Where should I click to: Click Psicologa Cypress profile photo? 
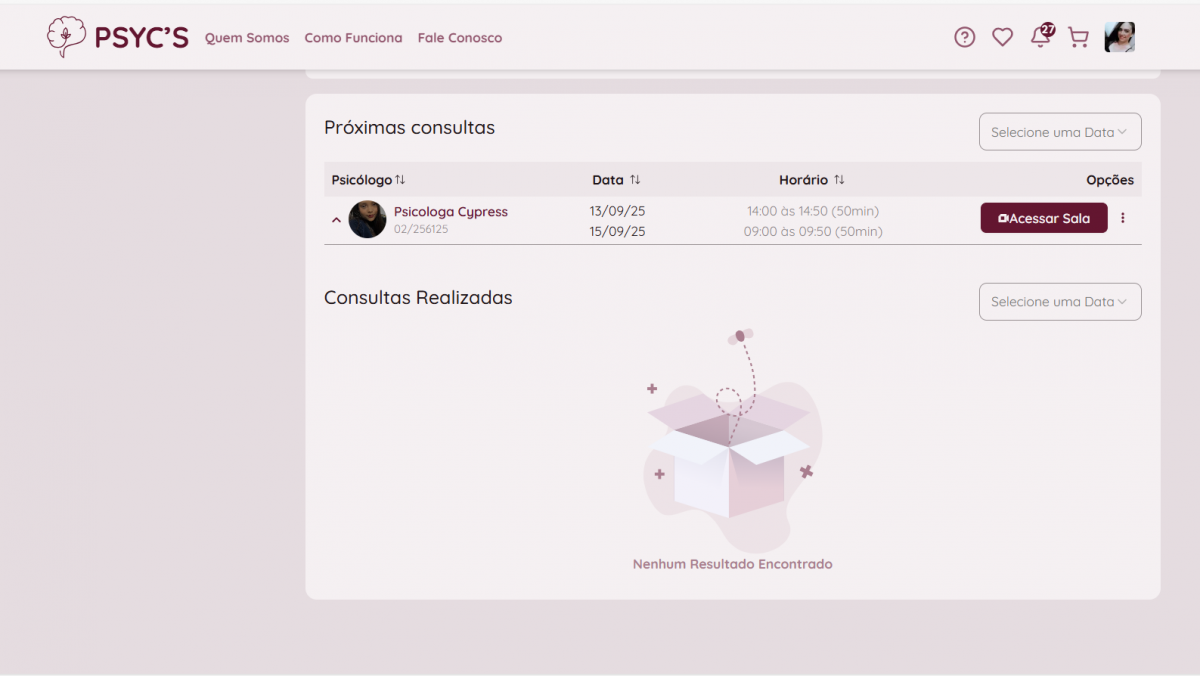point(367,219)
